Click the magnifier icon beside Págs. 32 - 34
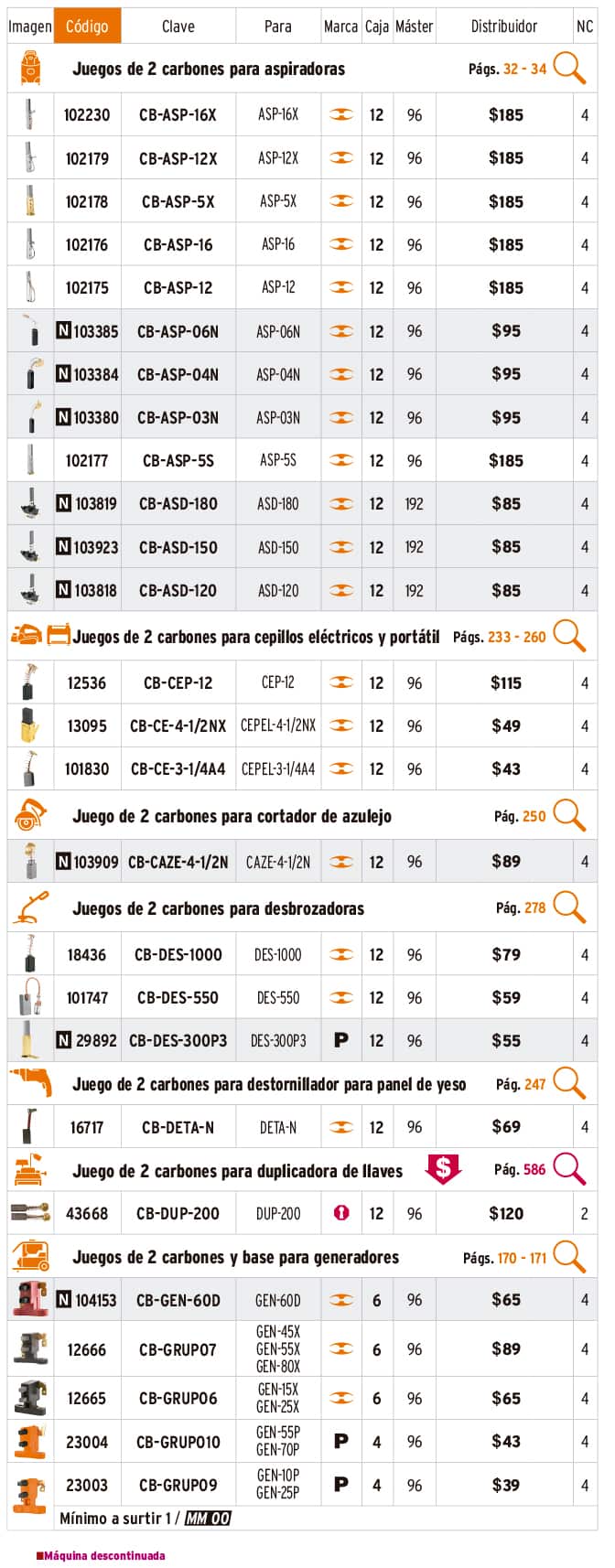Image resolution: width=615 pixels, height=1568 pixels. click(x=570, y=68)
